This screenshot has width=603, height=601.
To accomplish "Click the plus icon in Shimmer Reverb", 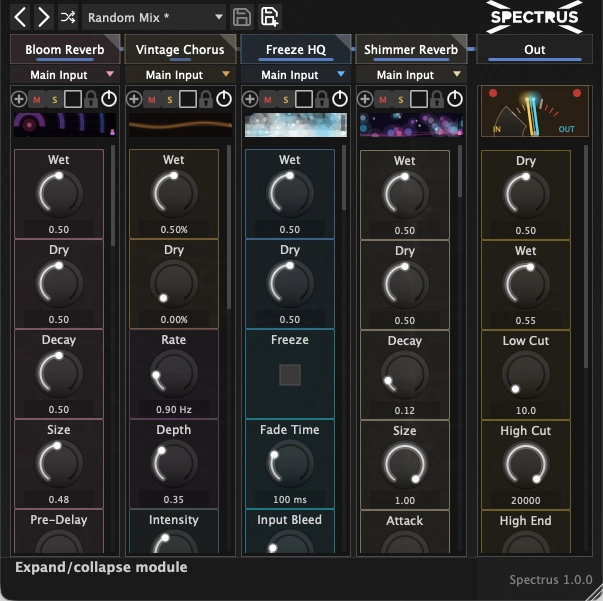I will tap(365, 99).
